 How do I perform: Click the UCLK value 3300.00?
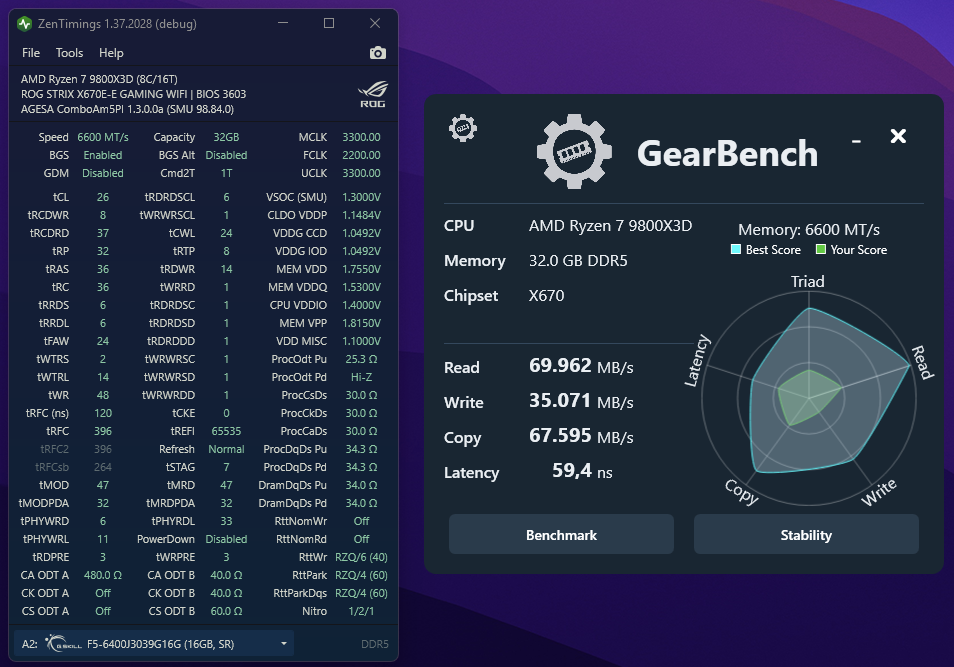pos(361,173)
